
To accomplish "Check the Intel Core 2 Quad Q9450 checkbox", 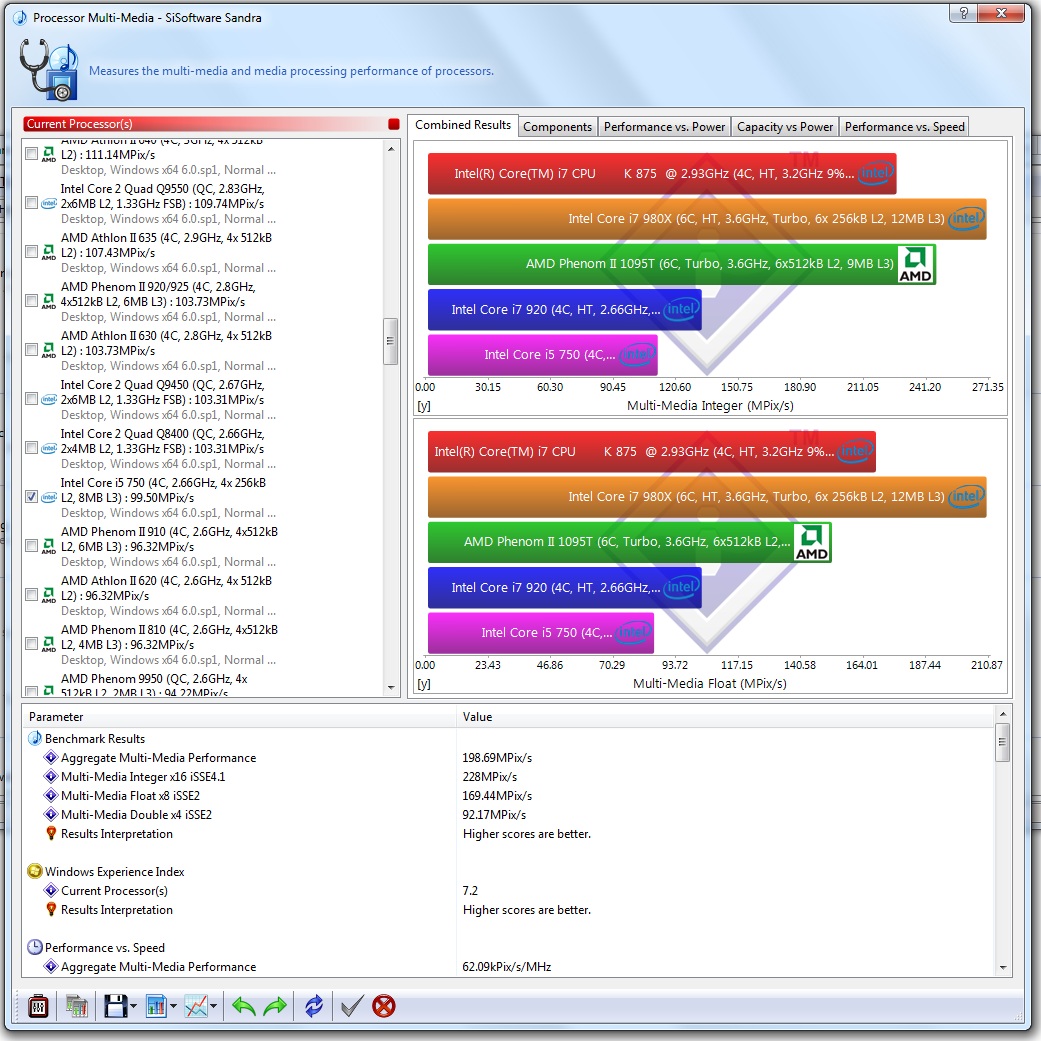I will pos(31,398).
